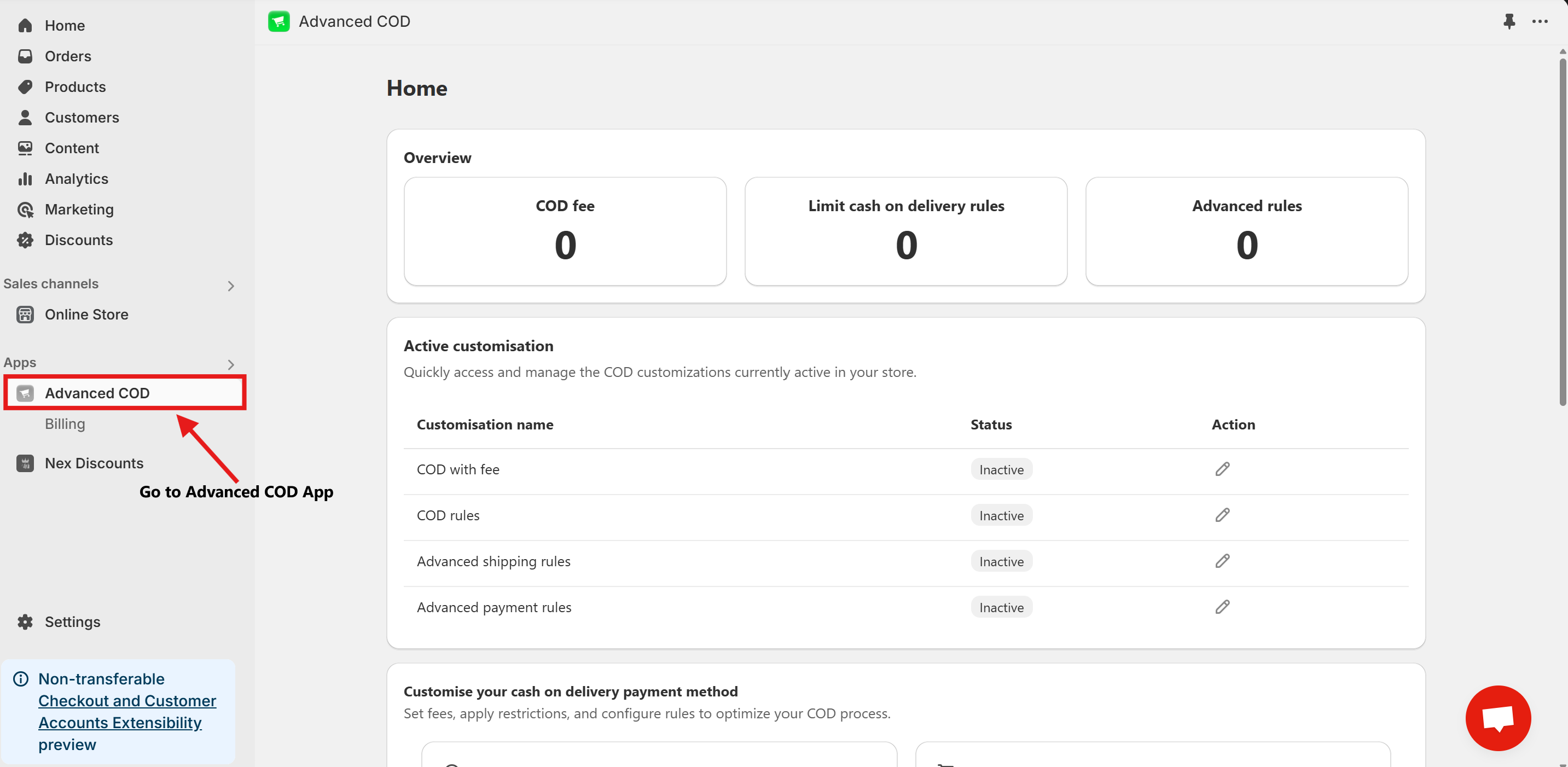Screen dimensions: 1568x767
Task: Open the Nex Discounts app
Action: point(93,463)
